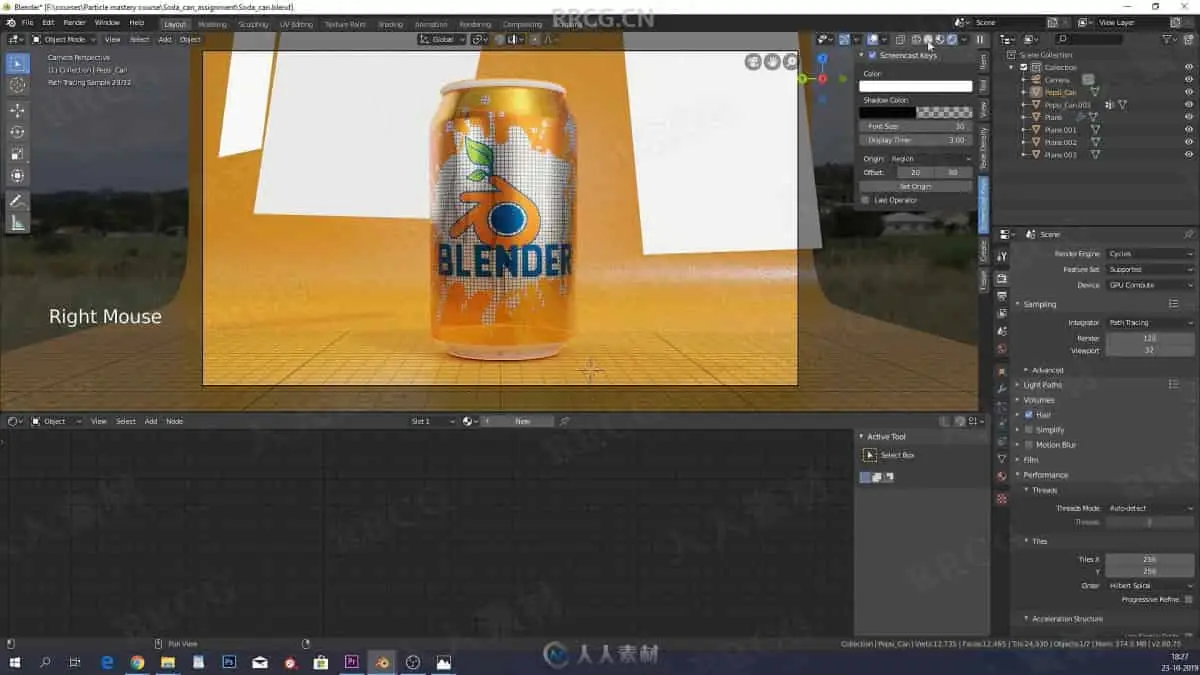Switch to solid viewport shading

click(928, 39)
